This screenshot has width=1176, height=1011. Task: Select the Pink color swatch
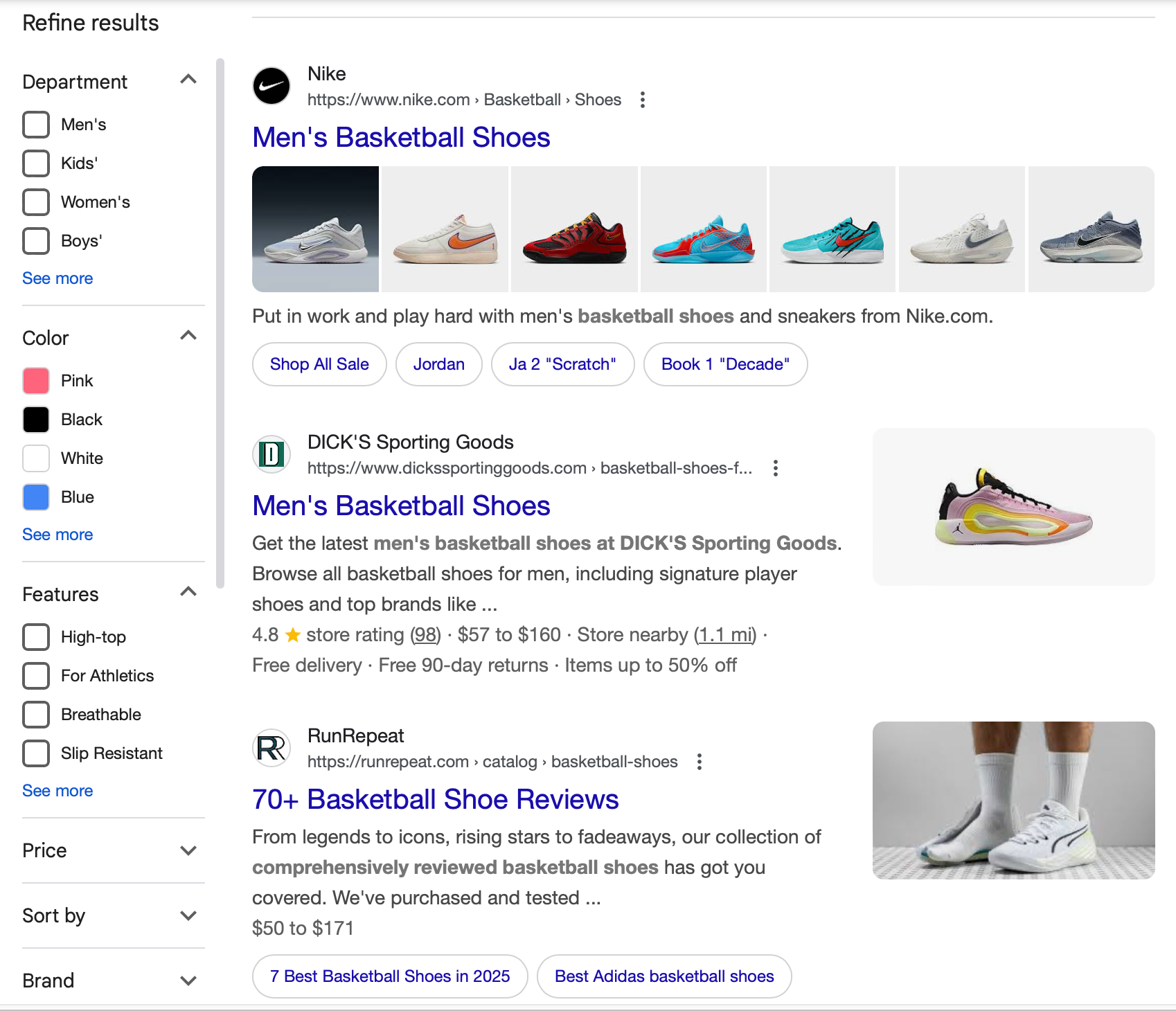point(36,381)
